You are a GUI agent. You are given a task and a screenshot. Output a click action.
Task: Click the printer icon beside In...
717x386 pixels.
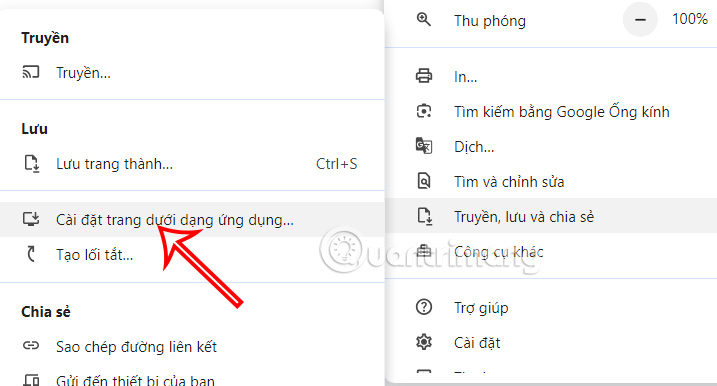tap(423, 75)
